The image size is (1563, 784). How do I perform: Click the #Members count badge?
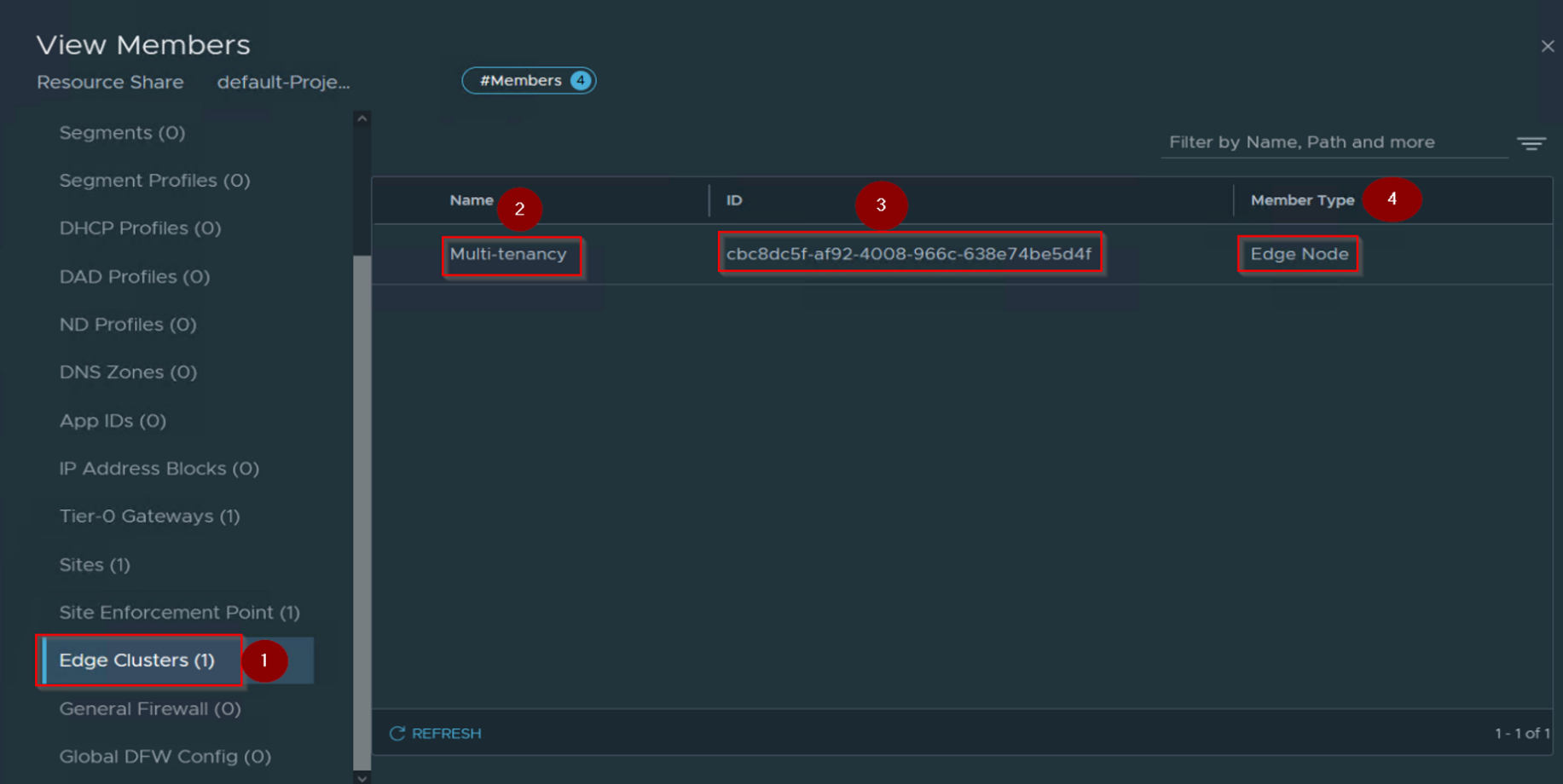529,80
